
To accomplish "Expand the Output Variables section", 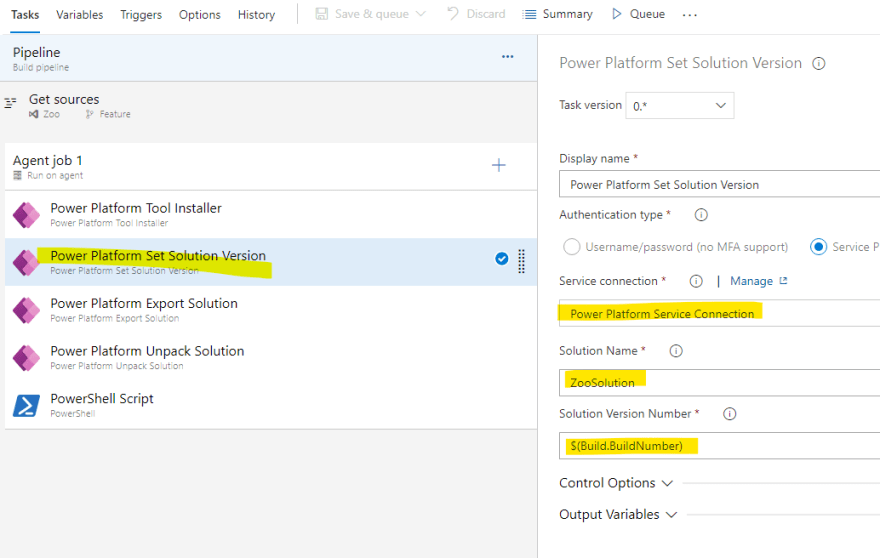I will tap(618, 514).
